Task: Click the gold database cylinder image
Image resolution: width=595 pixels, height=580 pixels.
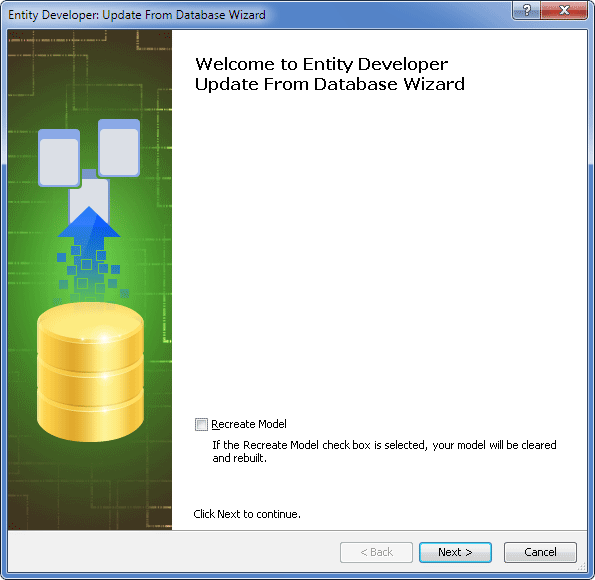Action: pos(90,372)
